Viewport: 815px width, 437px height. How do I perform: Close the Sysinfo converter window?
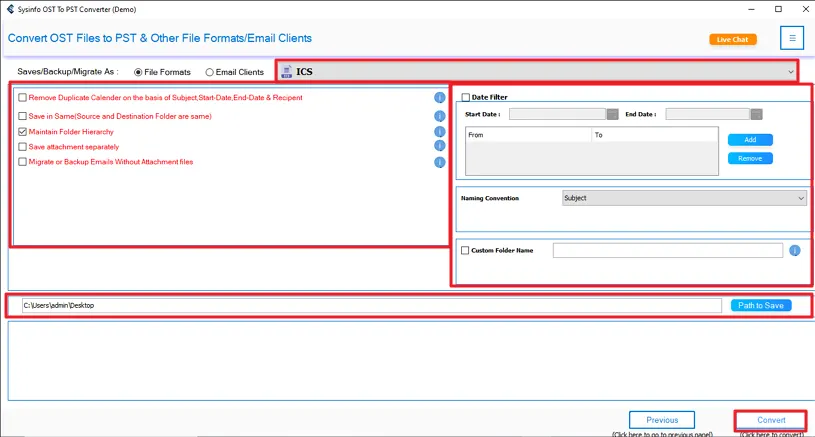point(805,9)
